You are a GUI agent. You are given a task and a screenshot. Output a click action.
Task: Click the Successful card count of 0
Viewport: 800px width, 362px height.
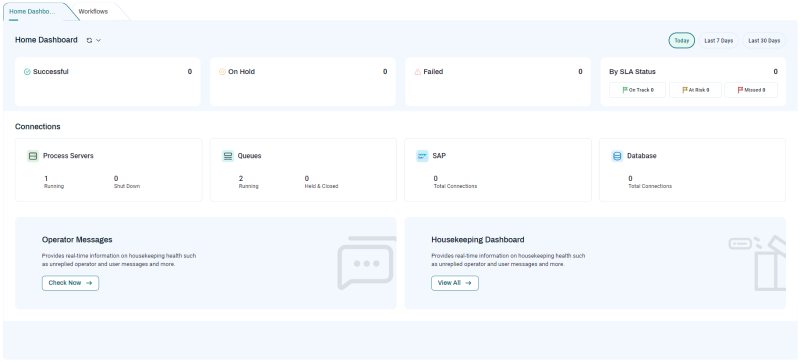click(x=190, y=72)
